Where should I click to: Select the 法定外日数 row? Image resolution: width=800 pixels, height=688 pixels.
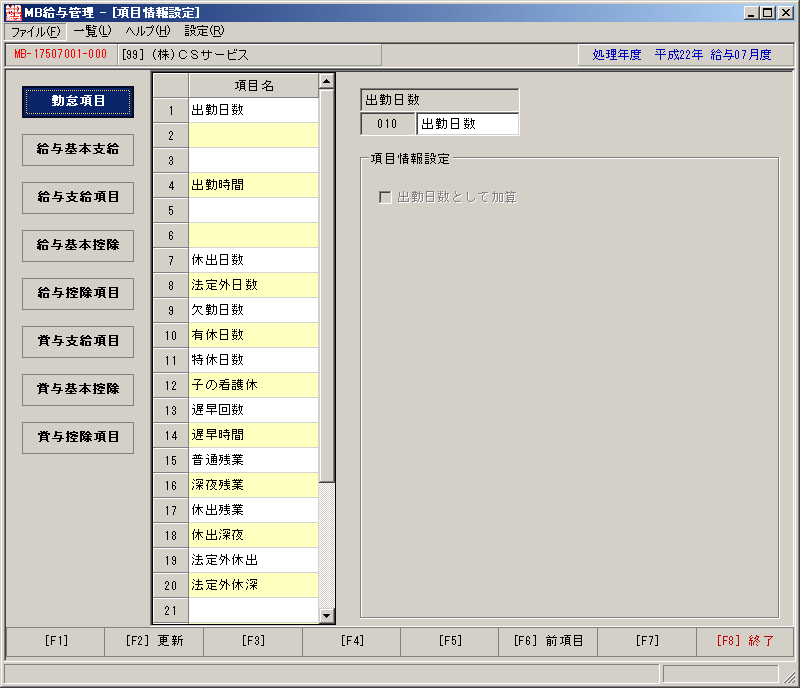tap(254, 285)
